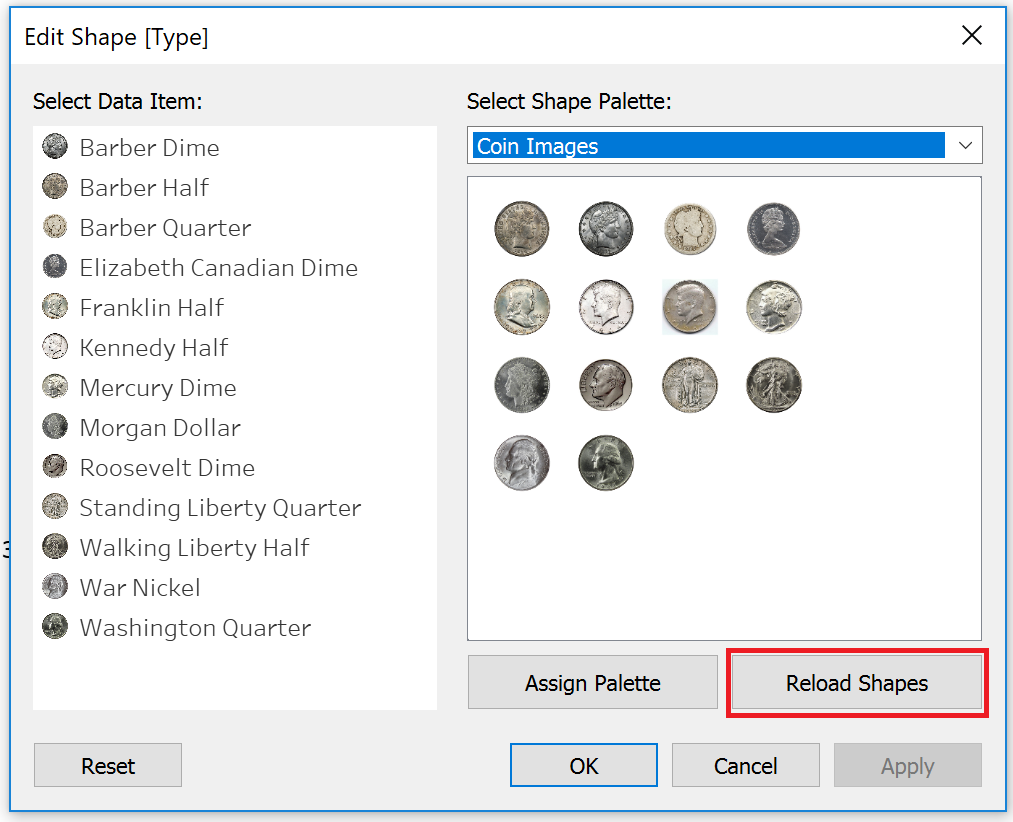Screen dimensions: 1013x822
Task: Pick the Kennedy coin with light-blue background
Action: coord(690,307)
